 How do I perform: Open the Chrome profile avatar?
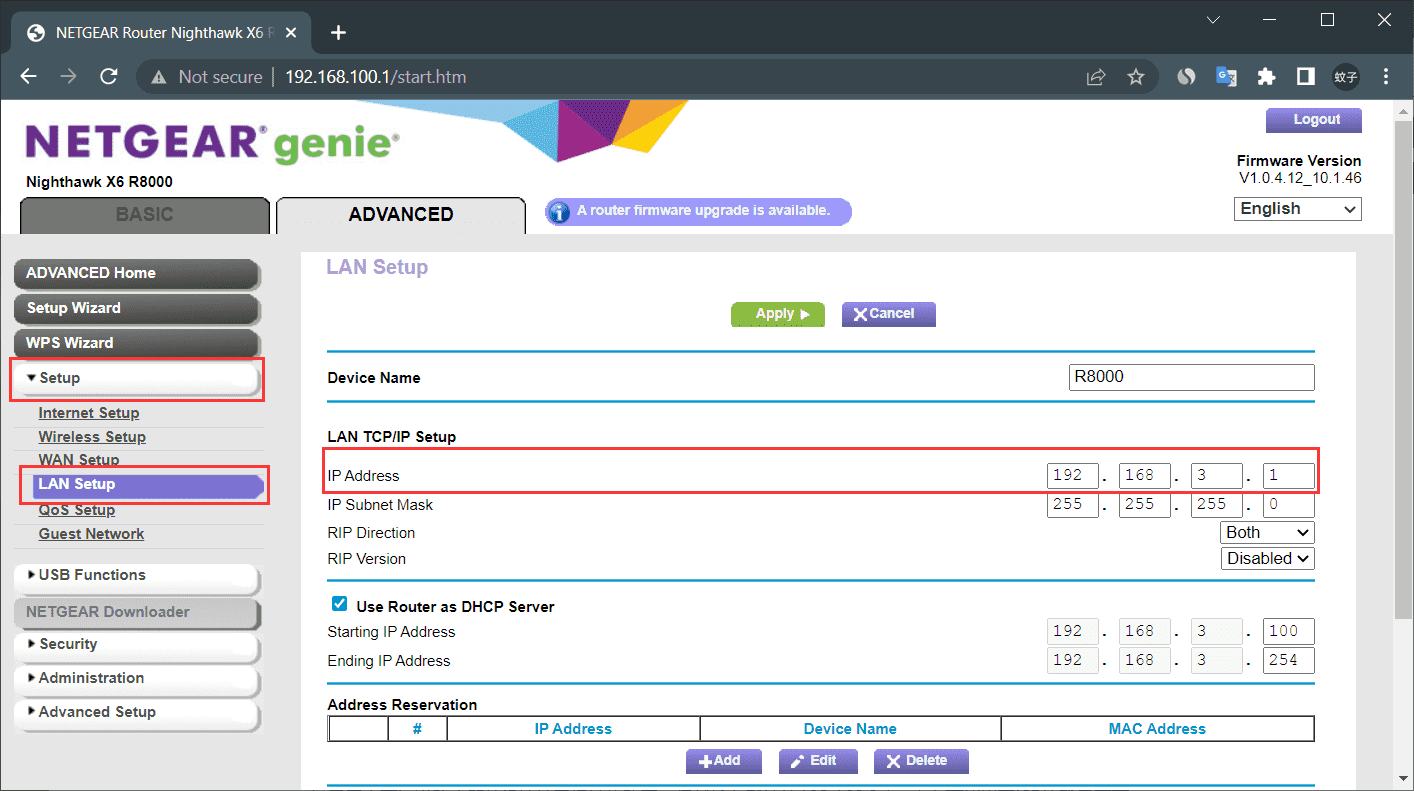1345,77
